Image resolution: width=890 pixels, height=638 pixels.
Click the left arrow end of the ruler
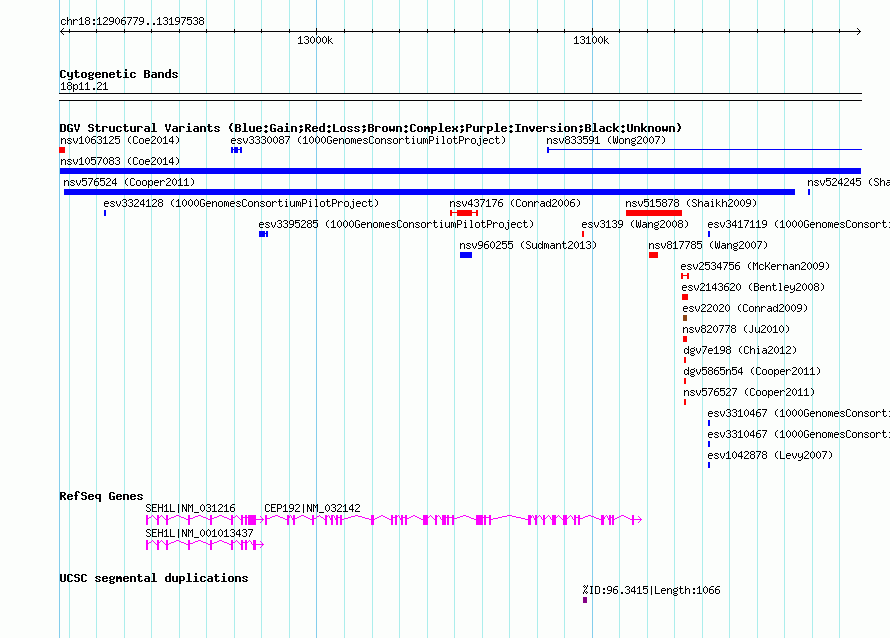pos(63,31)
